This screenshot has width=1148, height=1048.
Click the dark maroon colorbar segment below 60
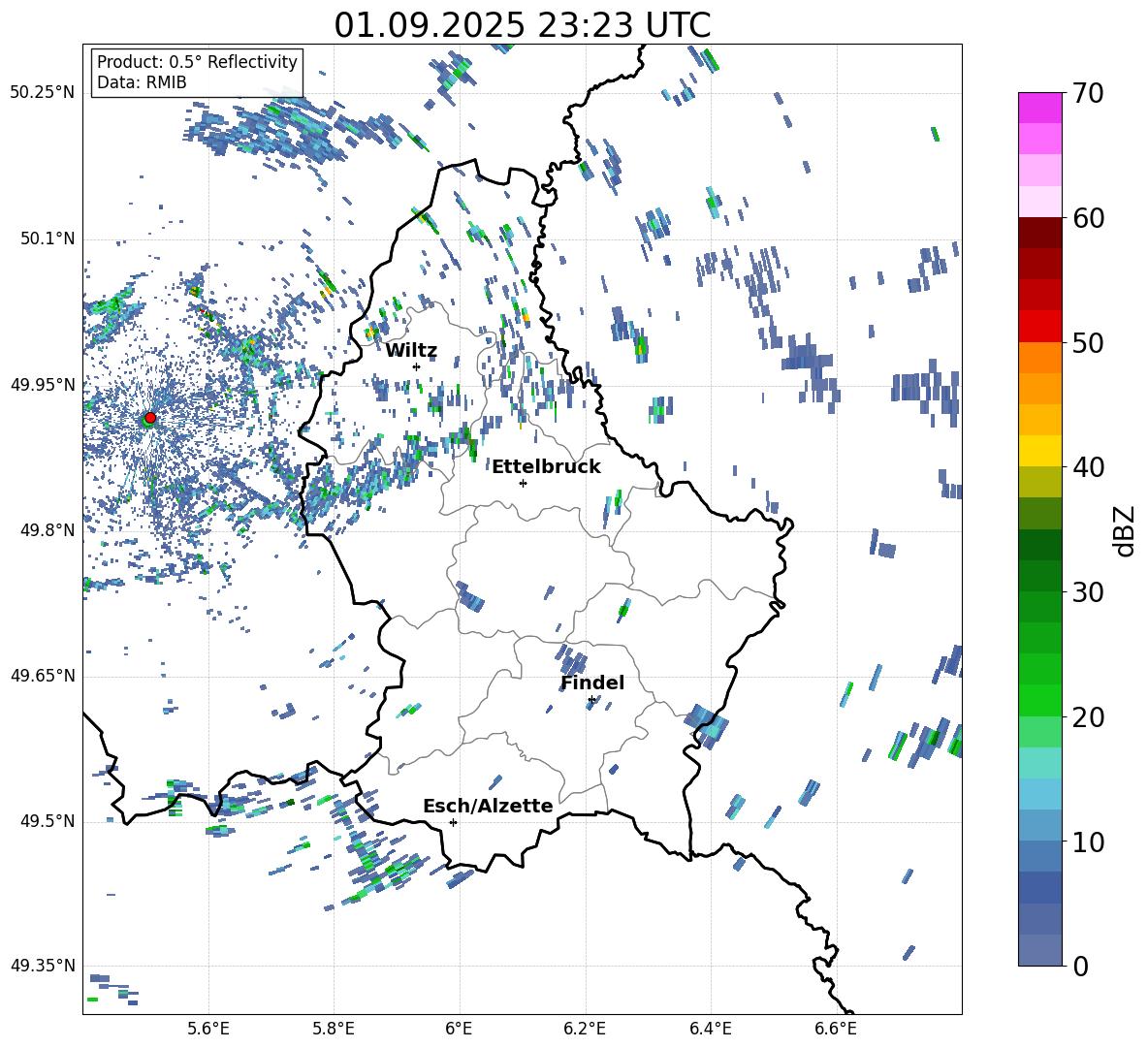click(x=1039, y=234)
